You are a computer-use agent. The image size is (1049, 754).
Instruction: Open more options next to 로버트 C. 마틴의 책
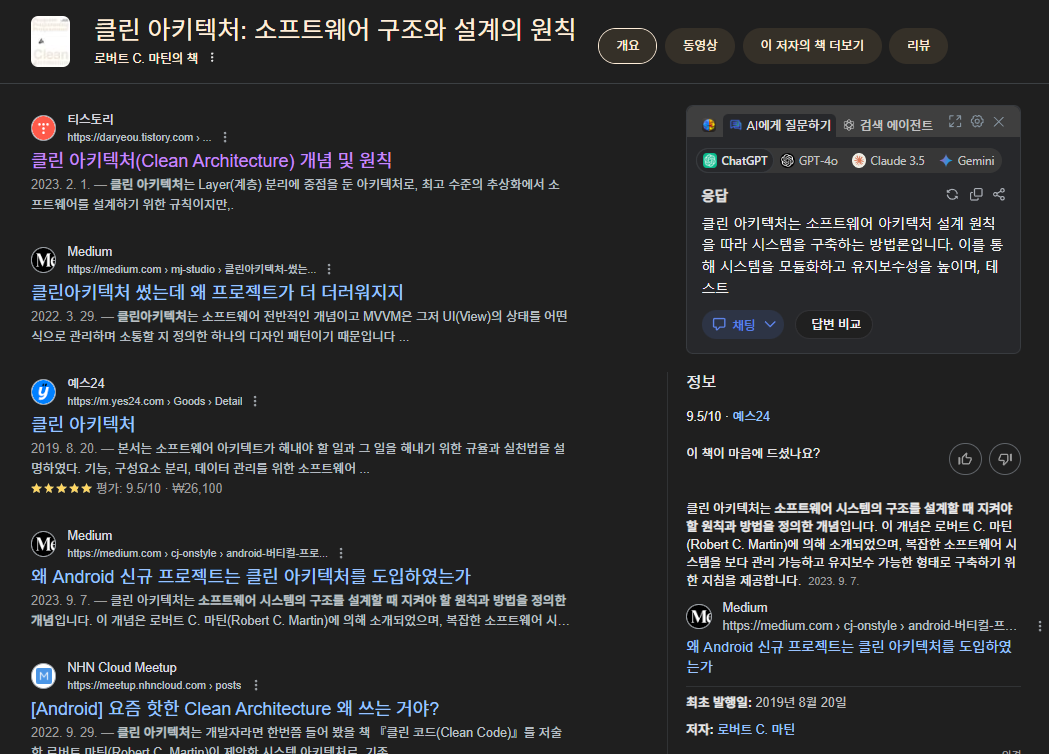point(212,58)
